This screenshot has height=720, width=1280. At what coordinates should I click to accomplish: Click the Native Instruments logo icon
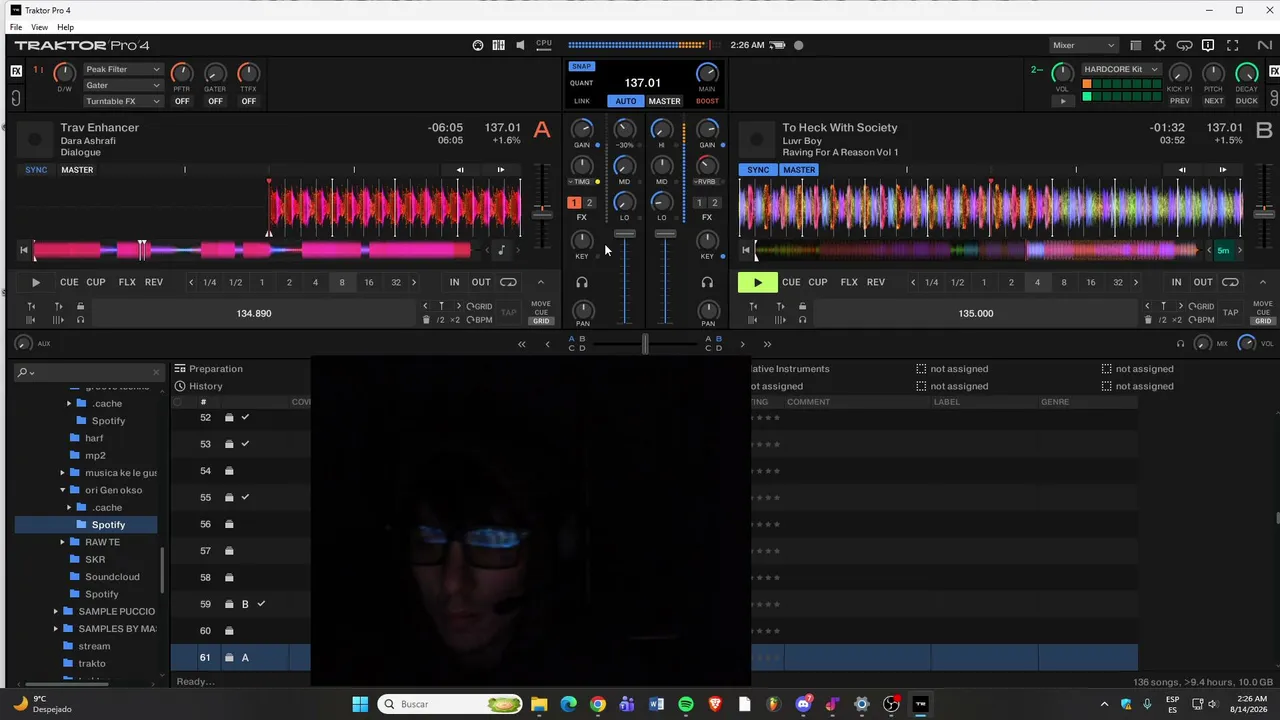1265,45
